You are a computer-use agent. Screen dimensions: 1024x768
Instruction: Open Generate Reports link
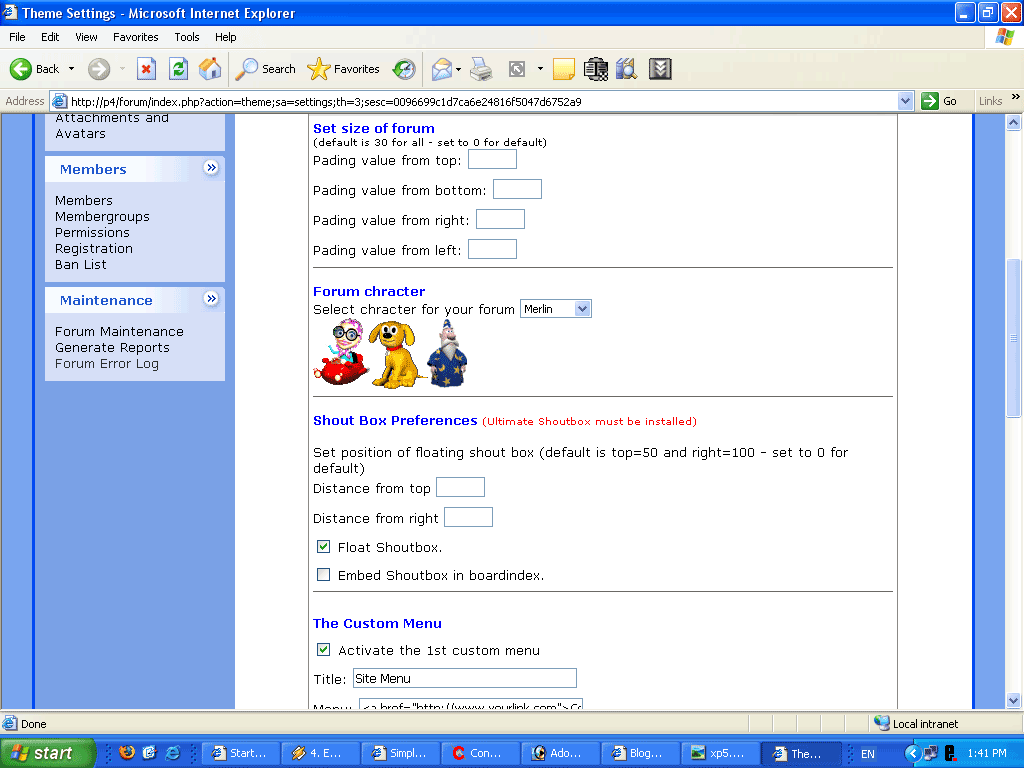point(112,347)
